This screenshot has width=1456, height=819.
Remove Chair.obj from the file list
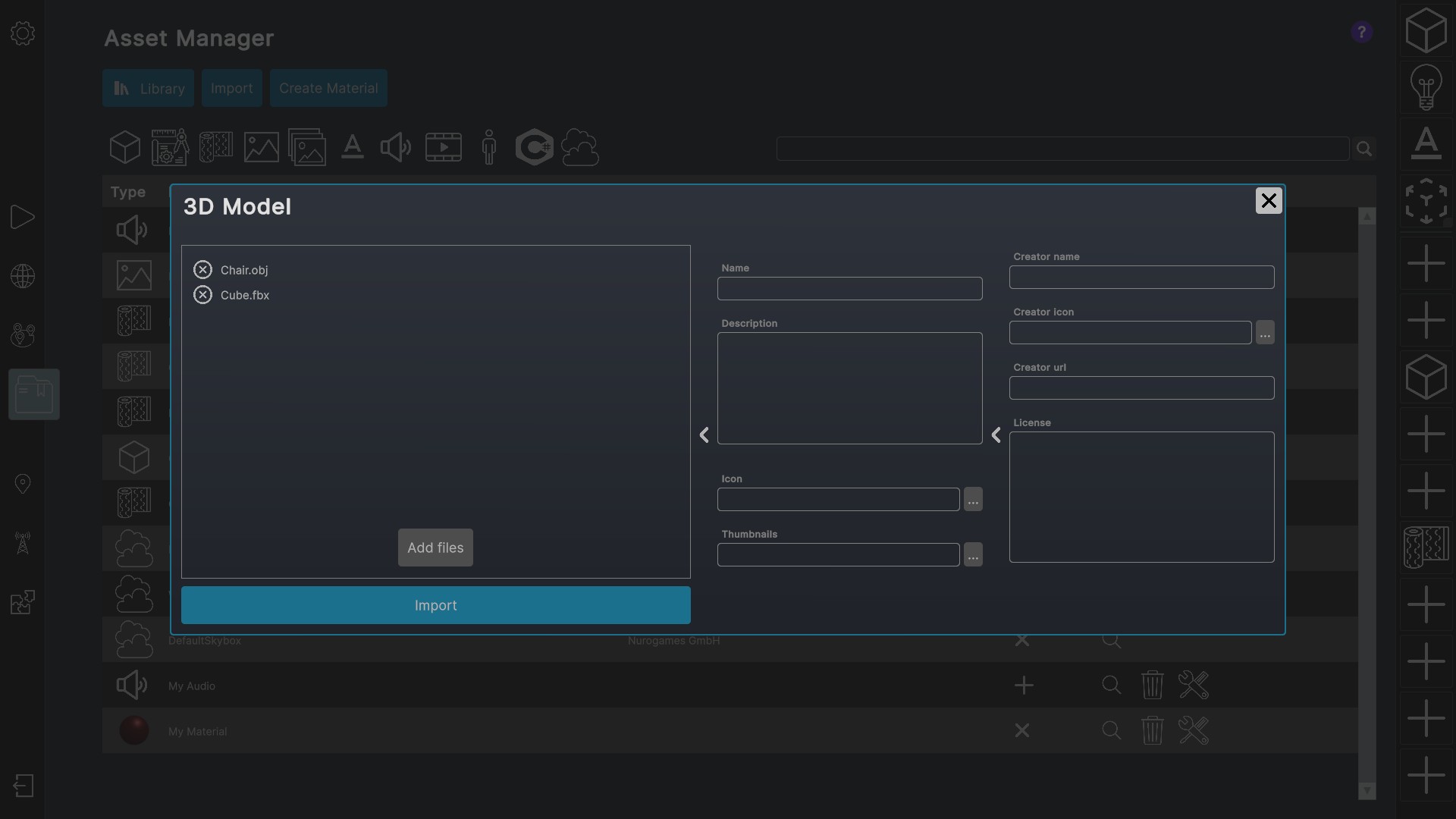tap(202, 270)
